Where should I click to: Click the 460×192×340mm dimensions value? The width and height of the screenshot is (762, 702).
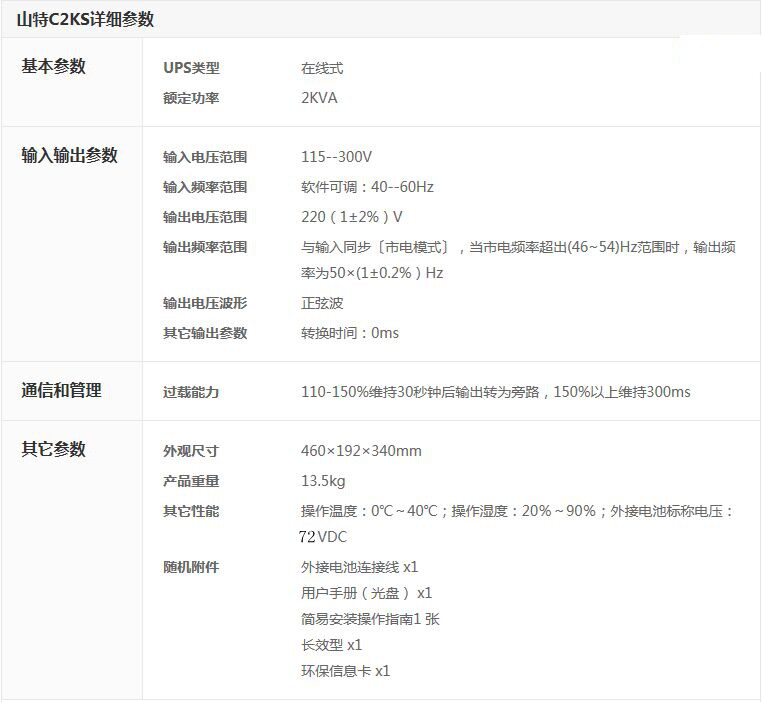click(361, 451)
